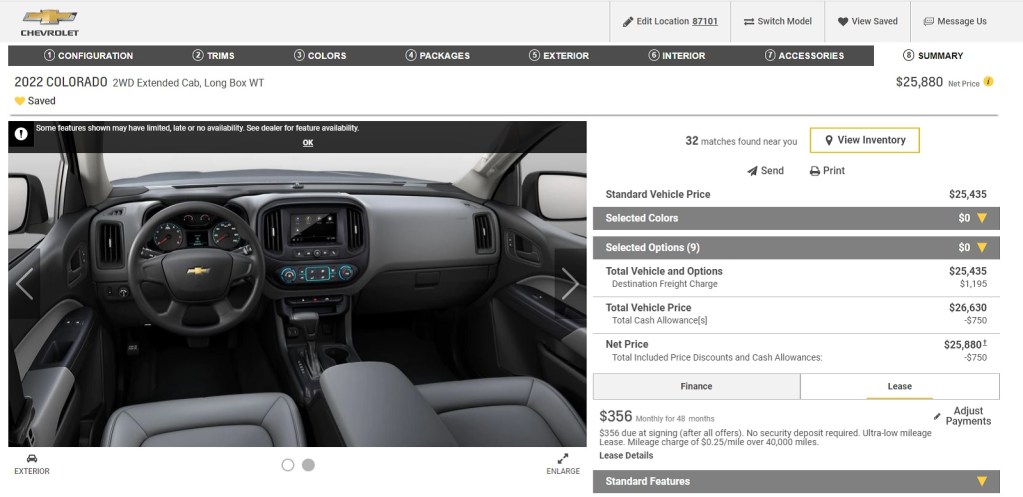Show the previous interior image arrow
The height and width of the screenshot is (497, 1023).
[25, 284]
